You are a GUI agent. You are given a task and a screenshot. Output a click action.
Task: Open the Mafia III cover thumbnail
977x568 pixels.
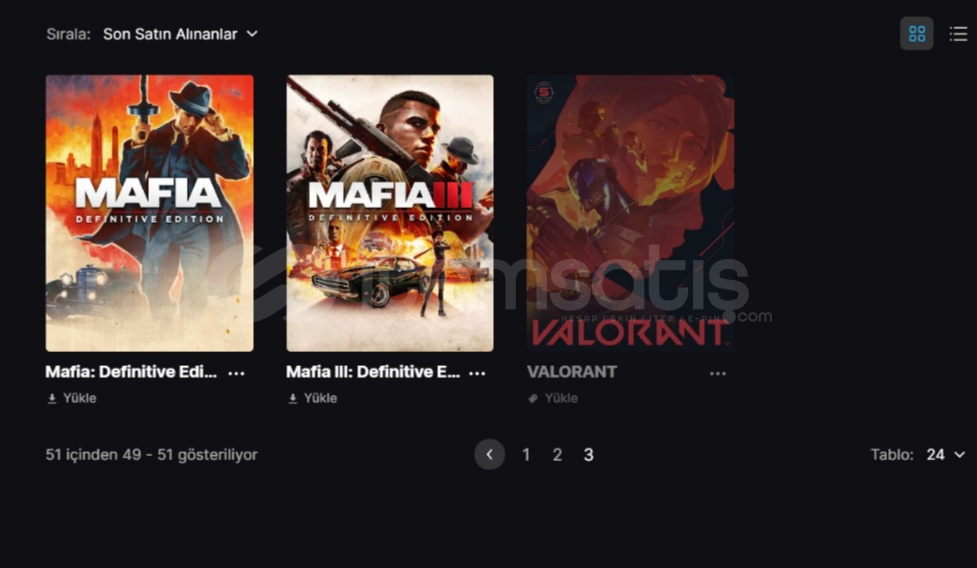point(390,213)
